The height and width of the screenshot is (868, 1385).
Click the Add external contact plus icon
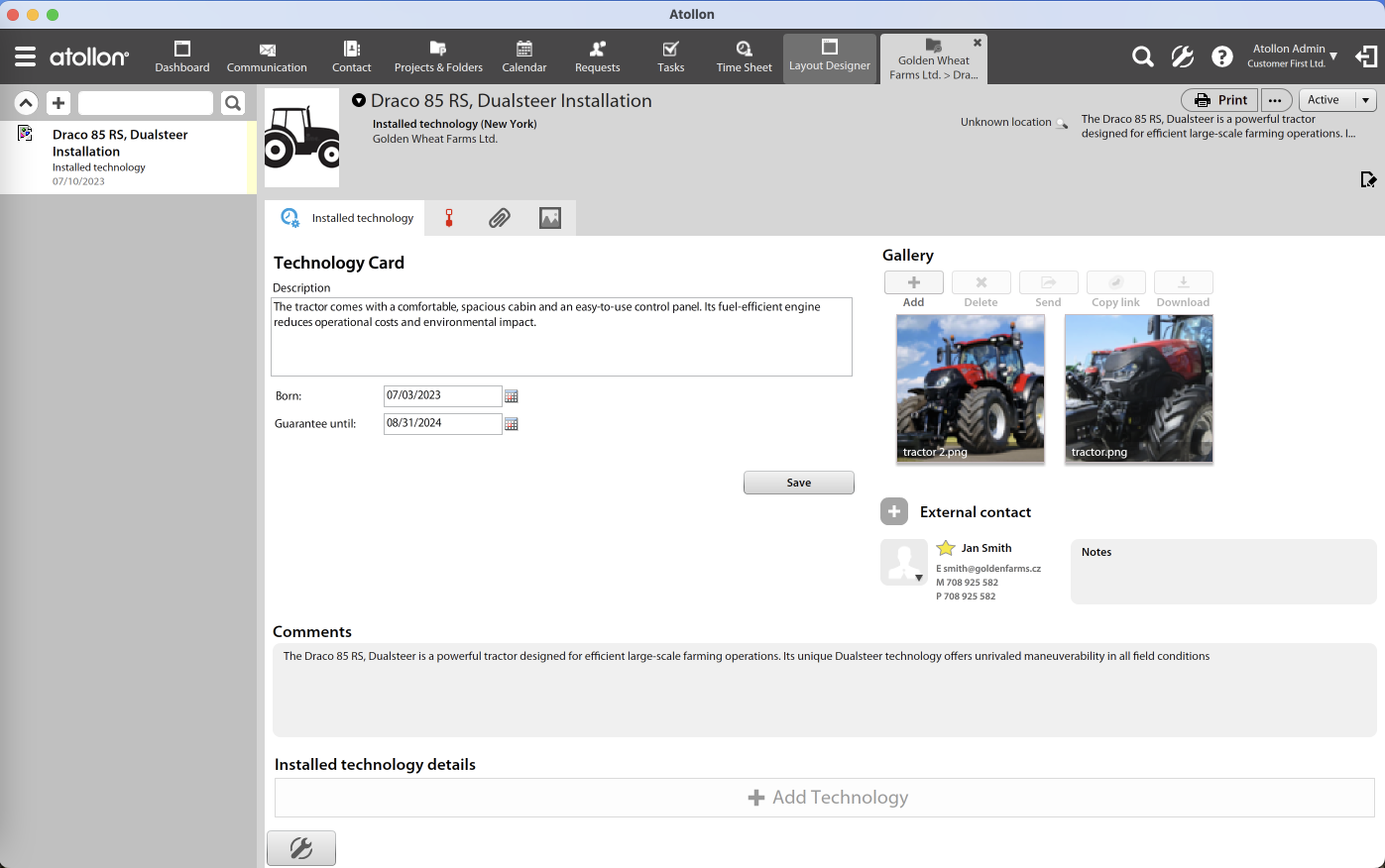click(x=894, y=512)
